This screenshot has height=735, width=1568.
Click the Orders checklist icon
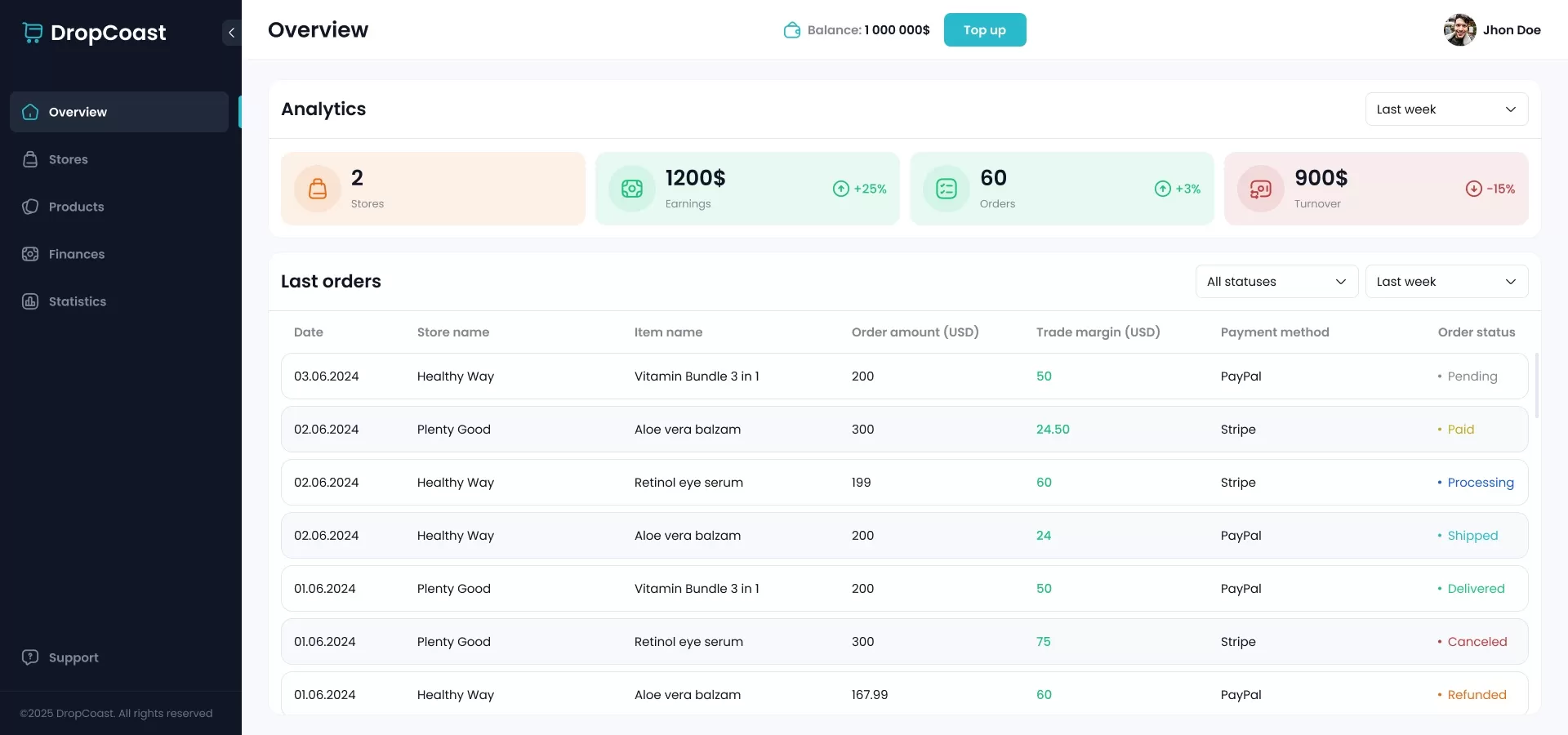click(x=947, y=189)
